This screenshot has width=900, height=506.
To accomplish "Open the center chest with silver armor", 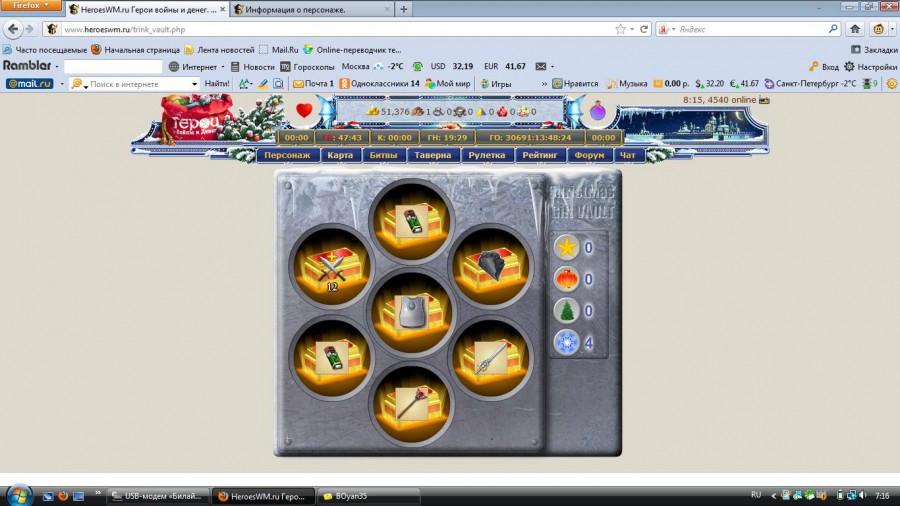I will [x=410, y=310].
